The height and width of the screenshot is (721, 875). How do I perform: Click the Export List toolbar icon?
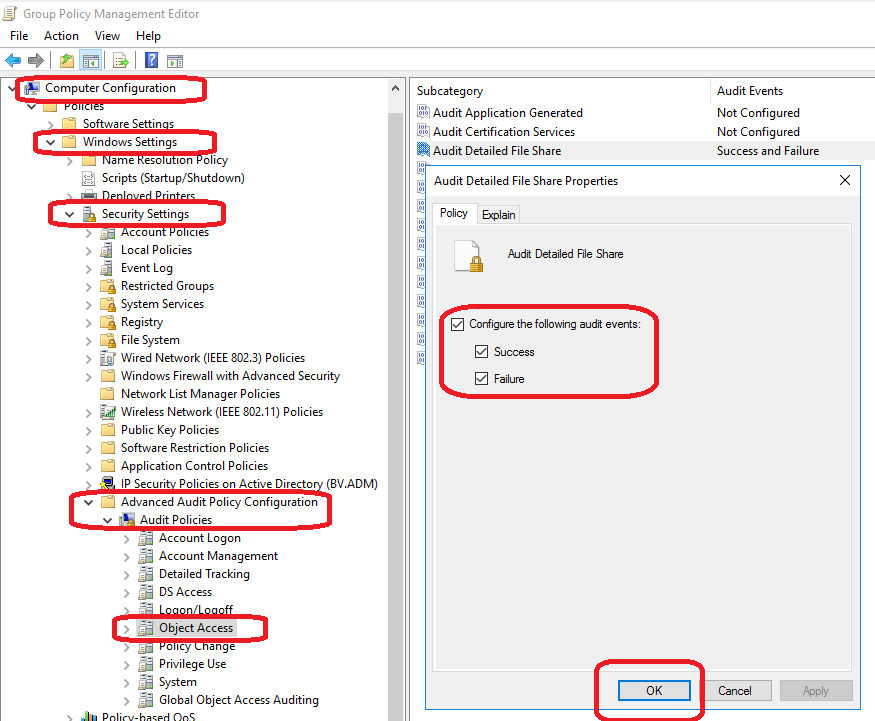coord(121,61)
